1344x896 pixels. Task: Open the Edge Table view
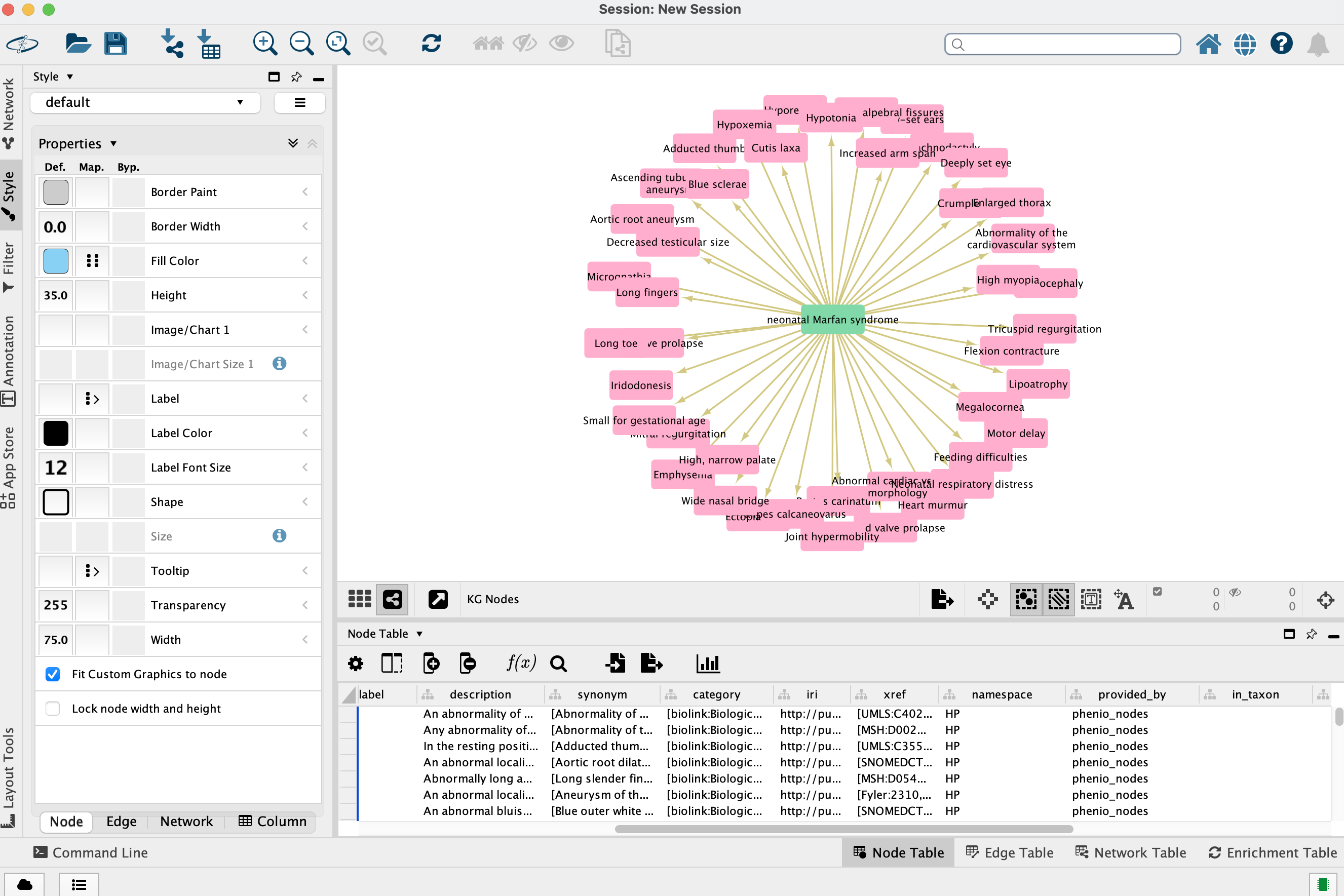point(1009,852)
